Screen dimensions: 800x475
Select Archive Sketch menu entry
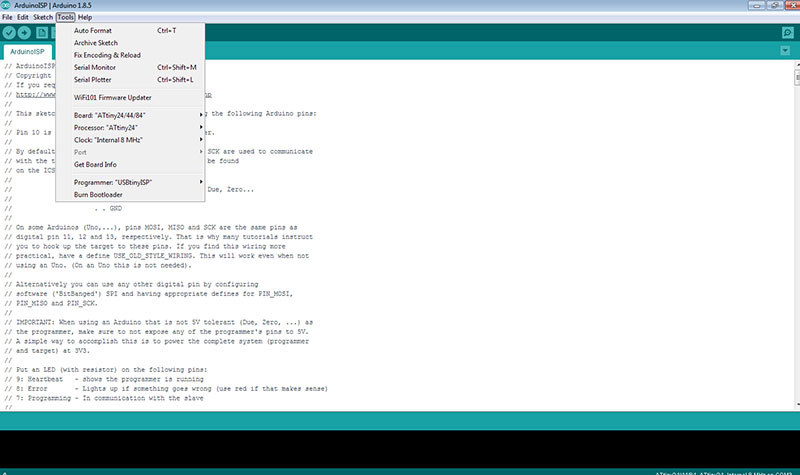[130, 43]
